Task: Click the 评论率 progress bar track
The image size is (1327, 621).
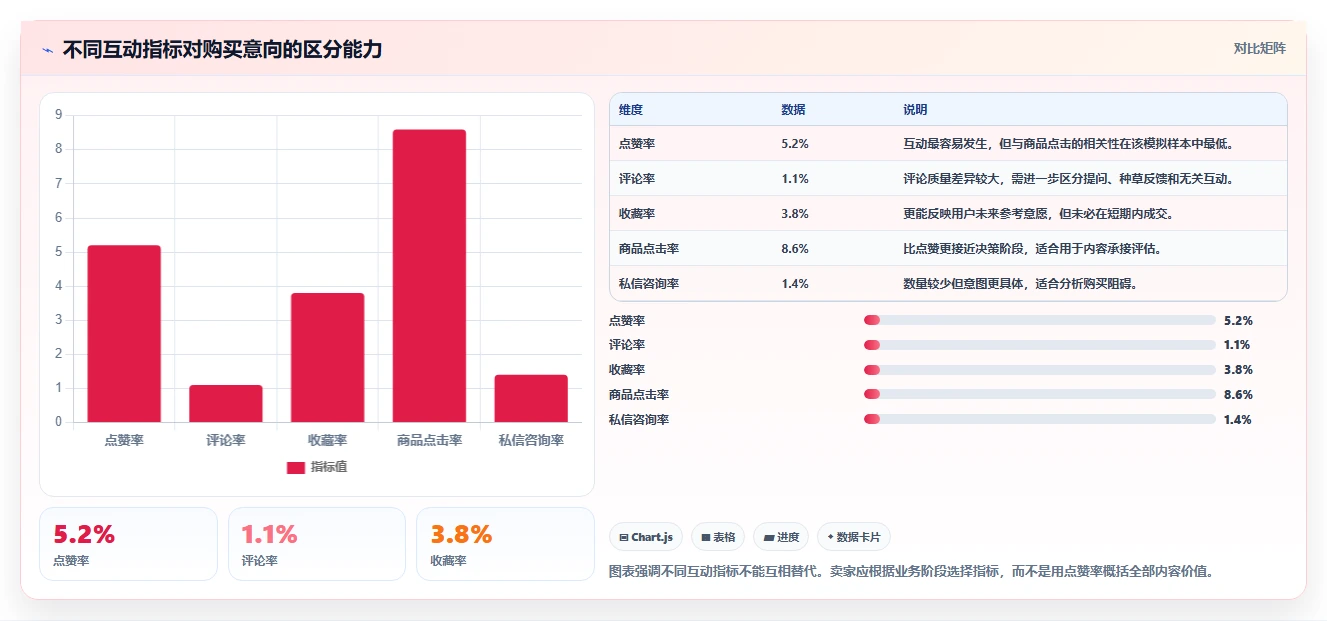Action: point(1040,345)
